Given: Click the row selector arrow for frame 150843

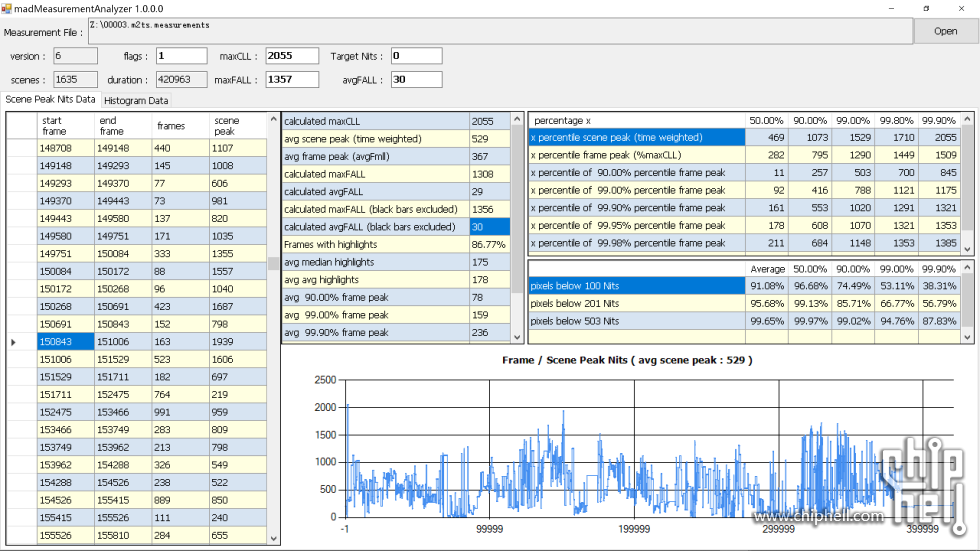Looking at the screenshot, I should (14, 342).
